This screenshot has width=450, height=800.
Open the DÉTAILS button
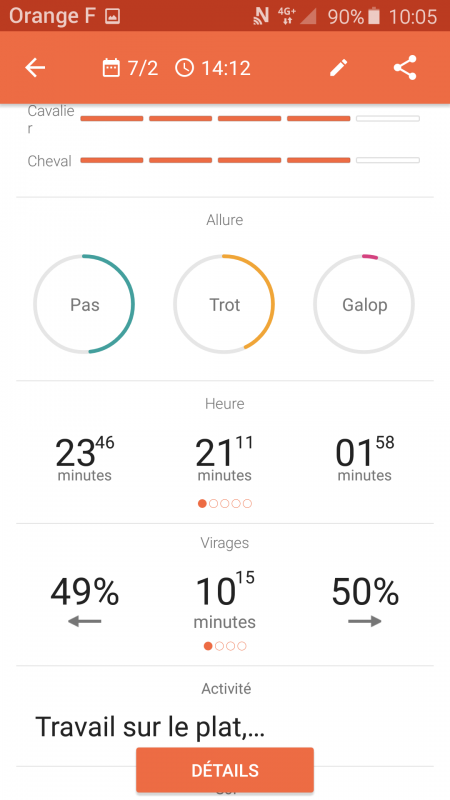click(224, 770)
